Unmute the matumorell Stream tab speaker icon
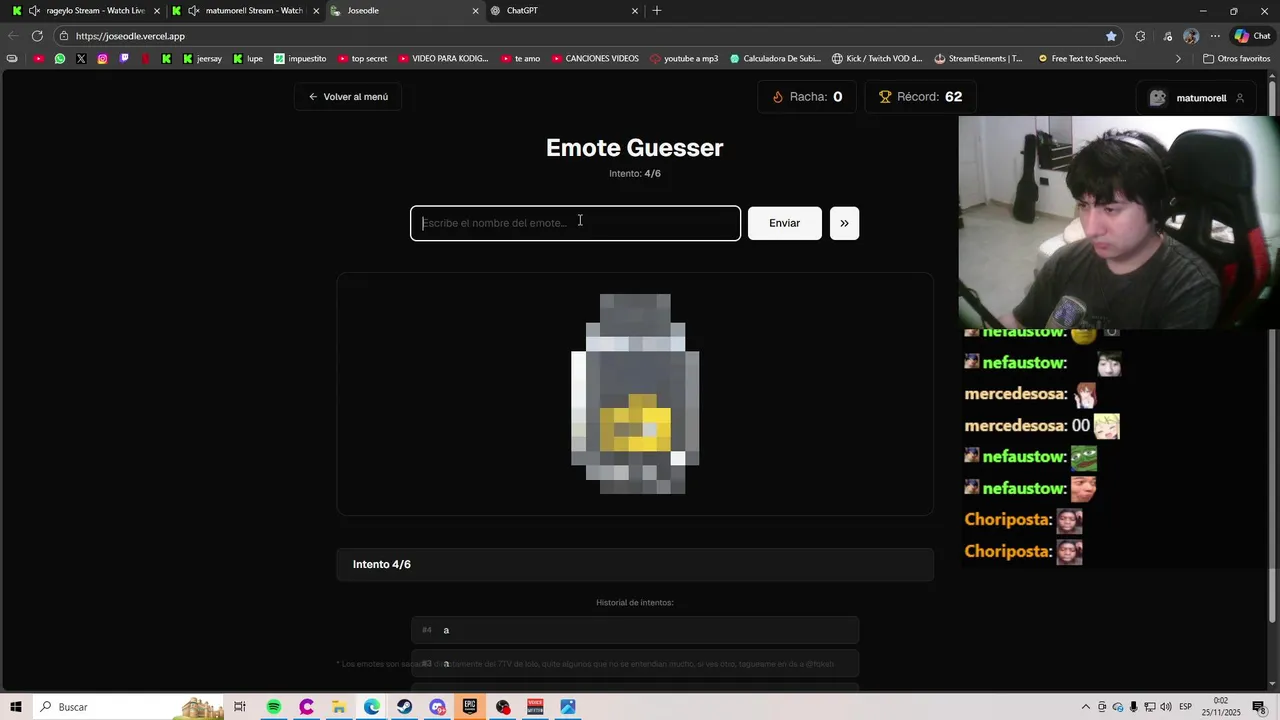The height and width of the screenshot is (720, 1280). coord(193,11)
